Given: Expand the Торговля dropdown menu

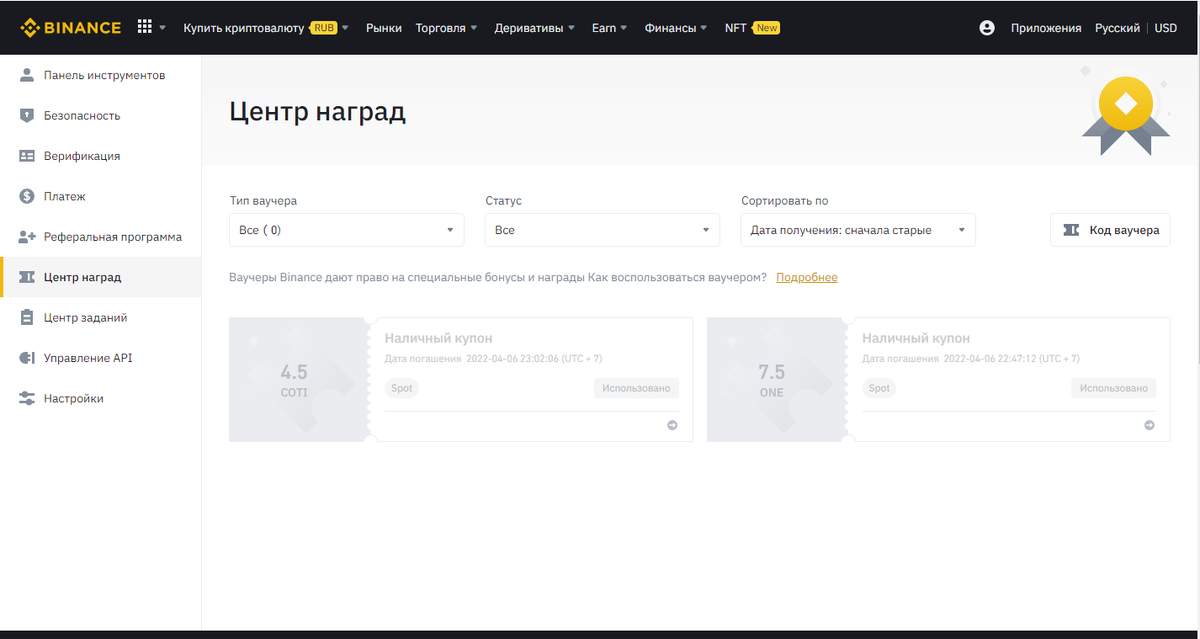Looking at the screenshot, I should point(447,28).
